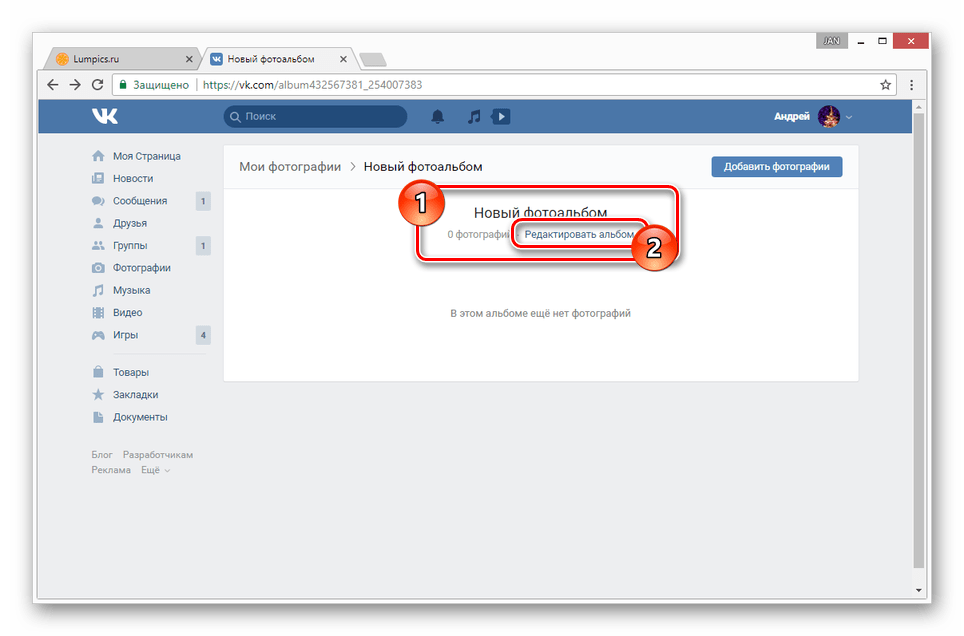Click the home icon for Моя Страница
The height and width of the screenshot is (636, 964).
click(x=98, y=156)
